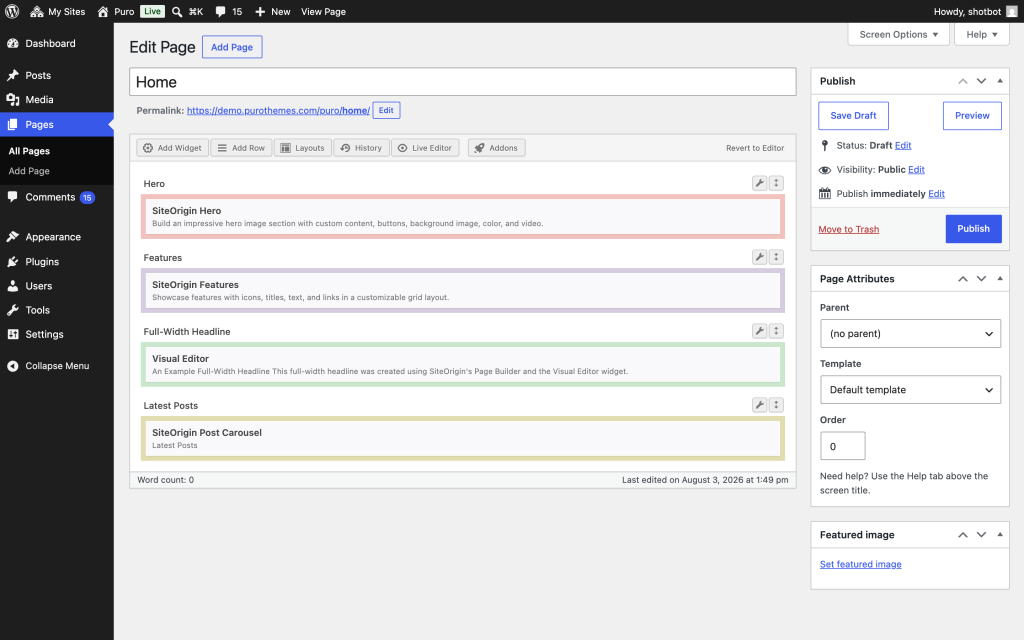
Task: Select Pages in sidebar menu
Action: 57,124
